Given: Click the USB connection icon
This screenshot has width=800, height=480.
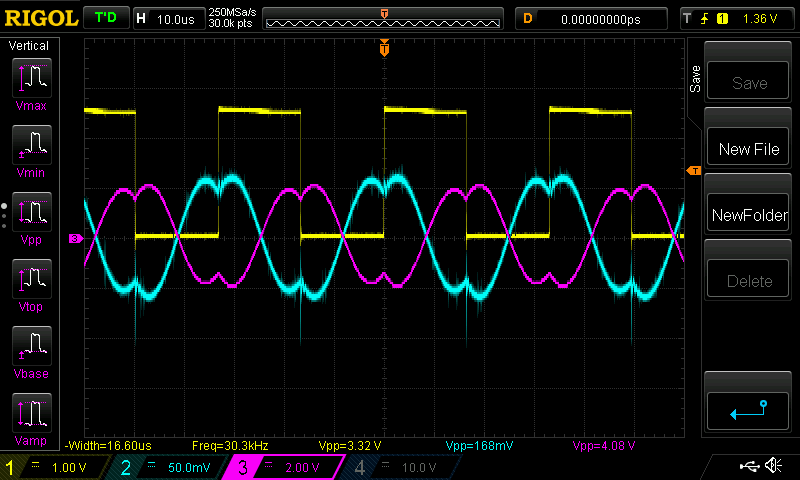Looking at the screenshot, I should tap(749, 466).
